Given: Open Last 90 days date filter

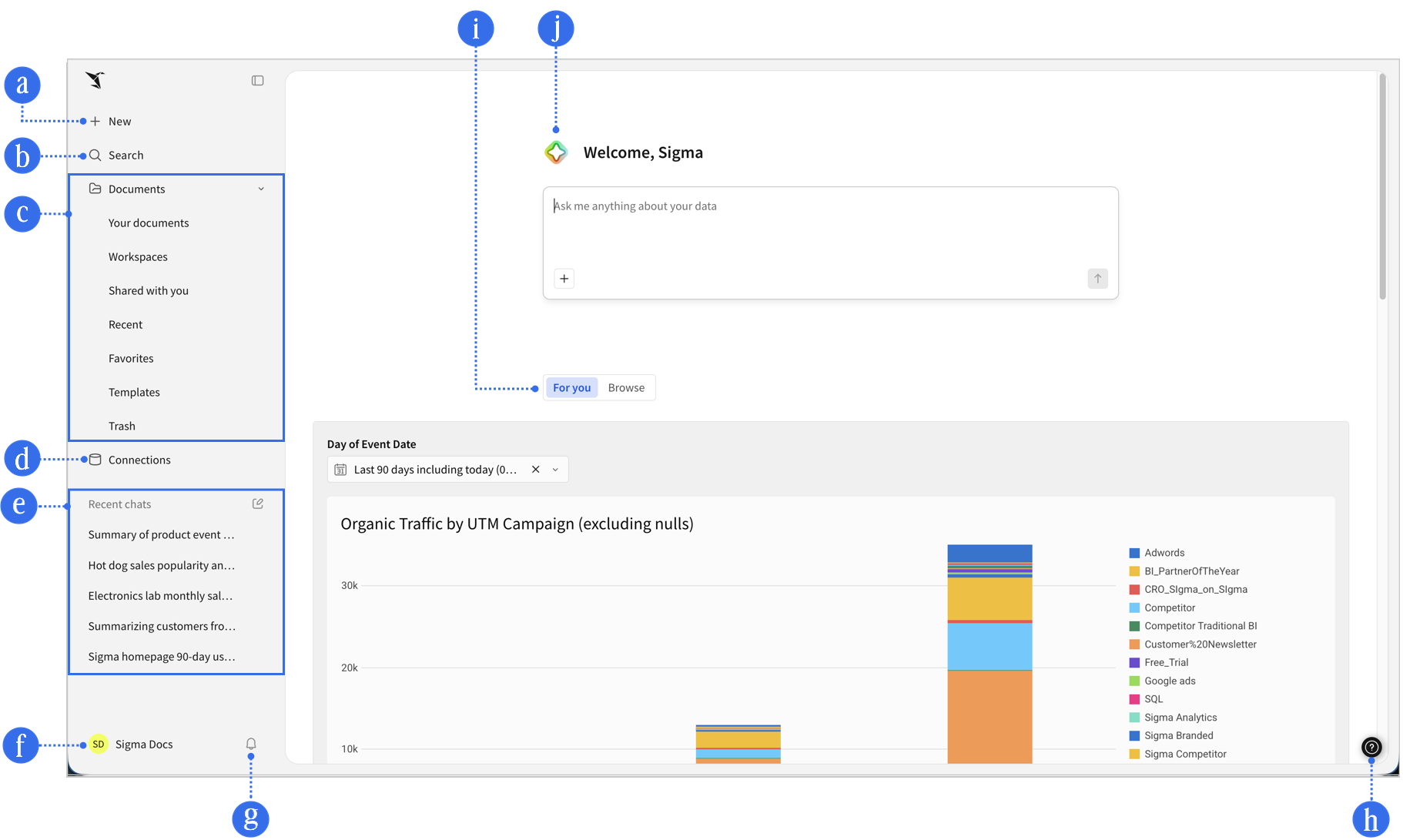Looking at the screenshot, I should pyautogui.click(x=448, y=470).
